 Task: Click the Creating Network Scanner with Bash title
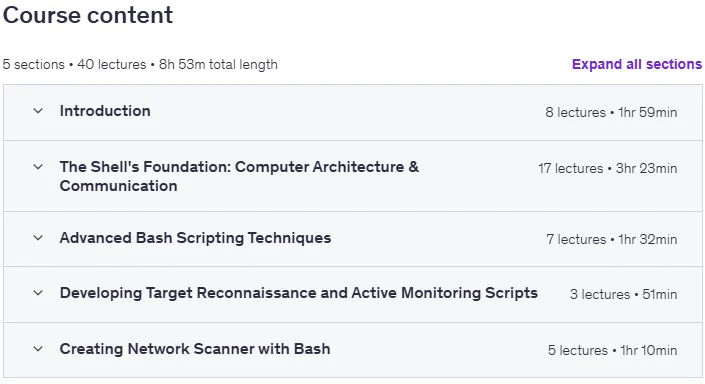click(195, 349)
